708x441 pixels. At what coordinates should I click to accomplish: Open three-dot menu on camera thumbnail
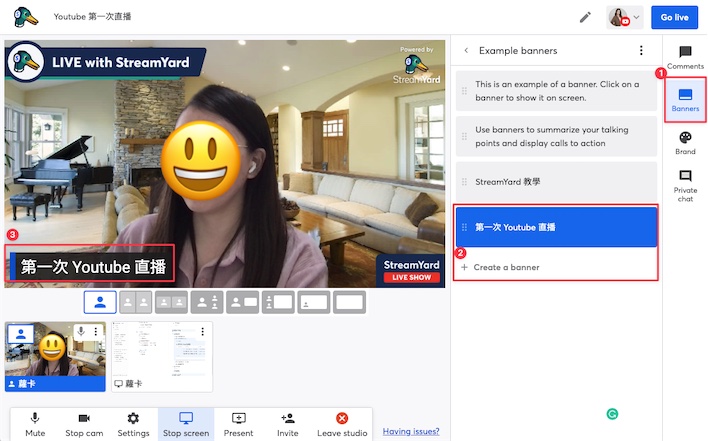click(x=96, y=331)
